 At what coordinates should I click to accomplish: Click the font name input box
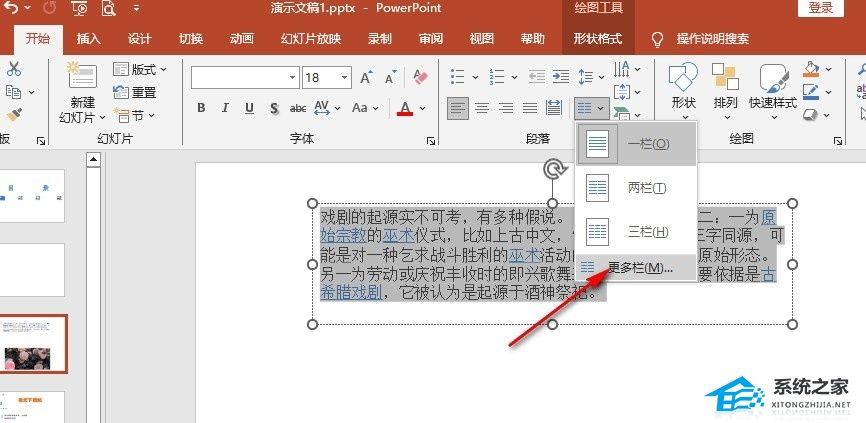244,77
